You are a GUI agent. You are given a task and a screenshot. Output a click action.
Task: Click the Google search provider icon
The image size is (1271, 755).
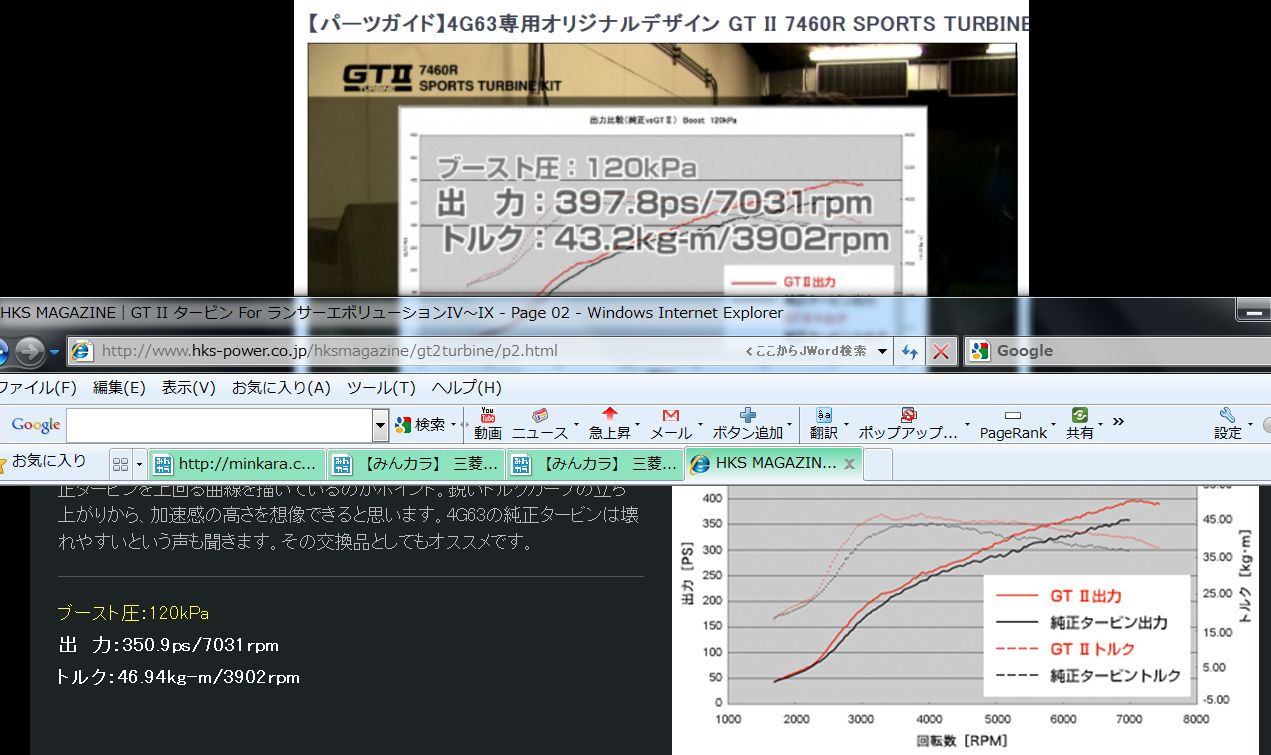(x=980, y=351)
